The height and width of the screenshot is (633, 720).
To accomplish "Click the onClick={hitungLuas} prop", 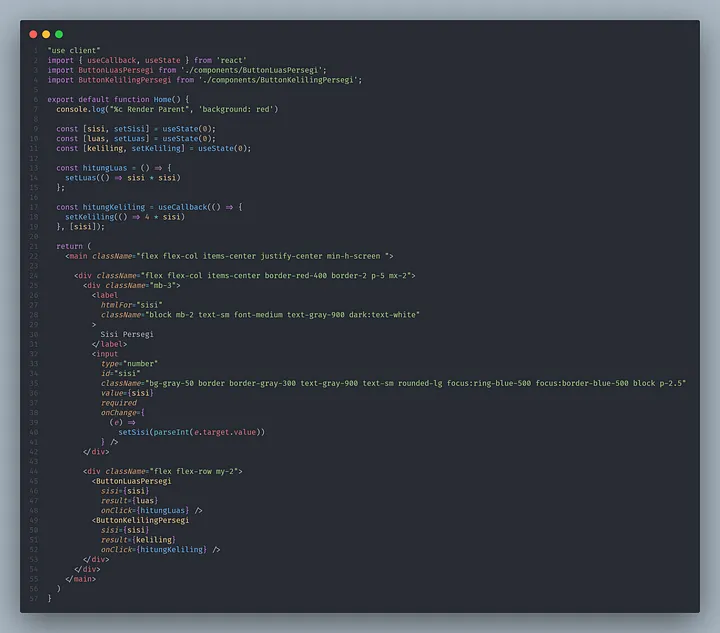I will click(x=145, y=510).
